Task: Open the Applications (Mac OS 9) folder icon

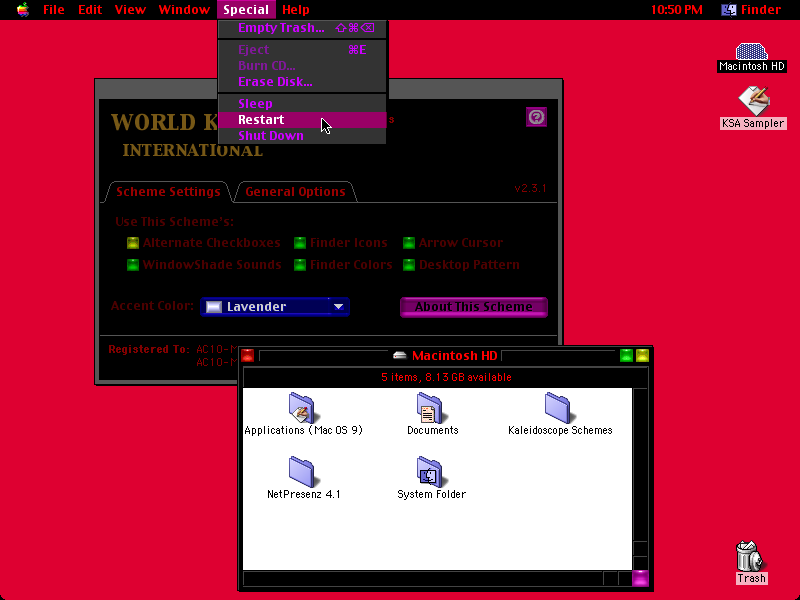Action: 302,408
